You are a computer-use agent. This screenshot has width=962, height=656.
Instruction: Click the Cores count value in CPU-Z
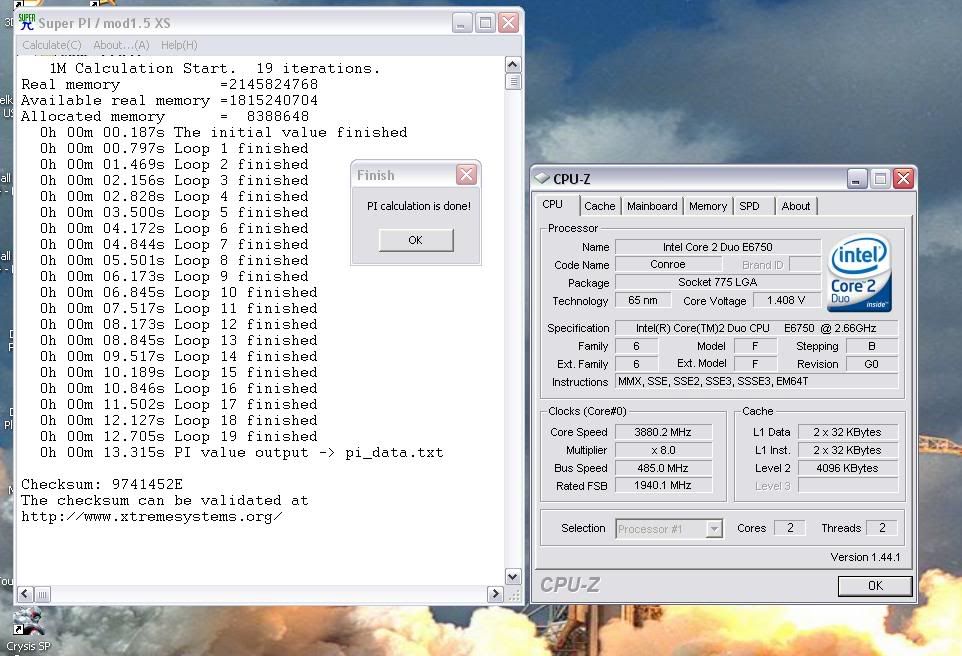(x=790, y=528)
